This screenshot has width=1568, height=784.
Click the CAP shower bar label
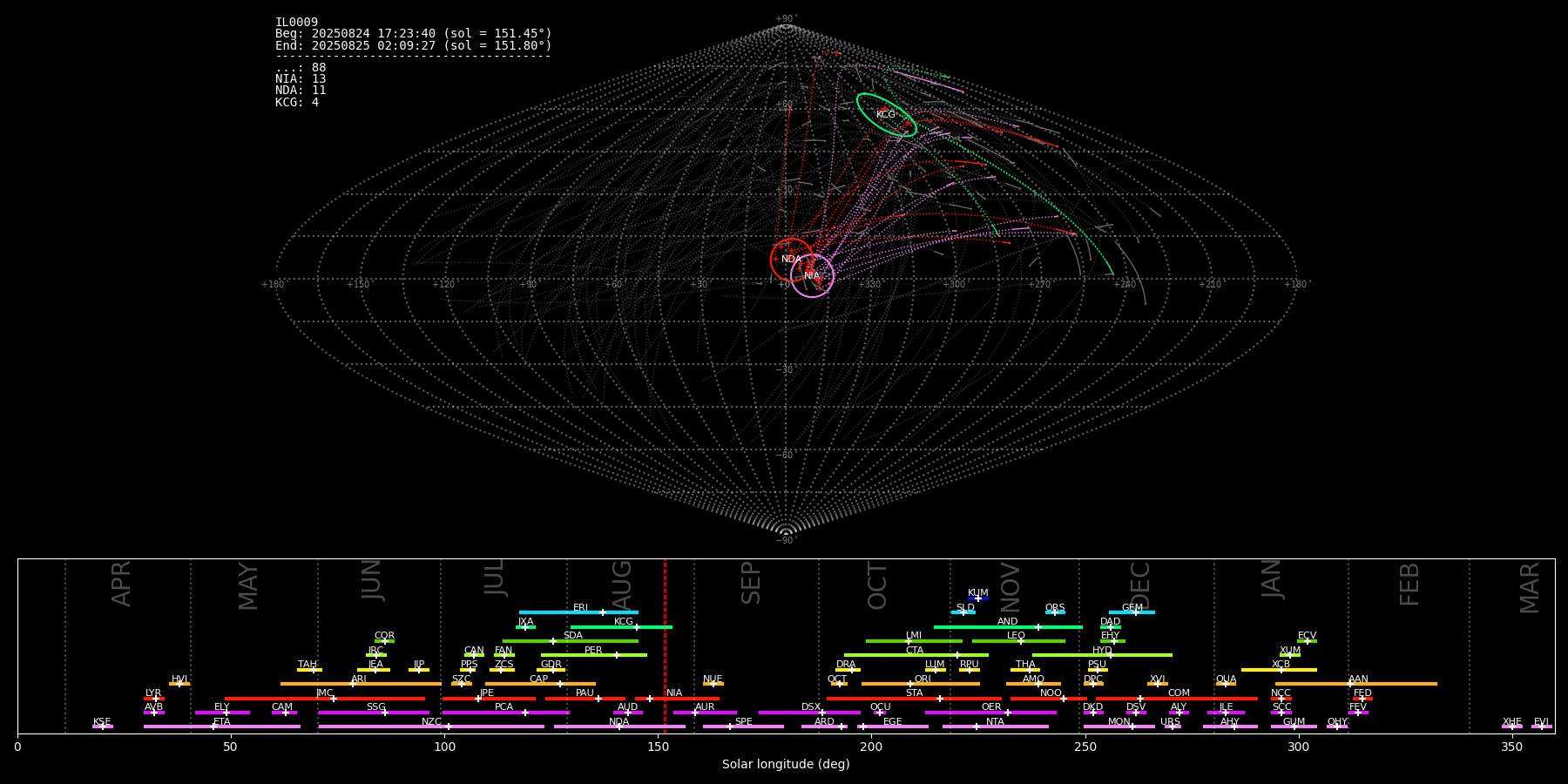538,679
